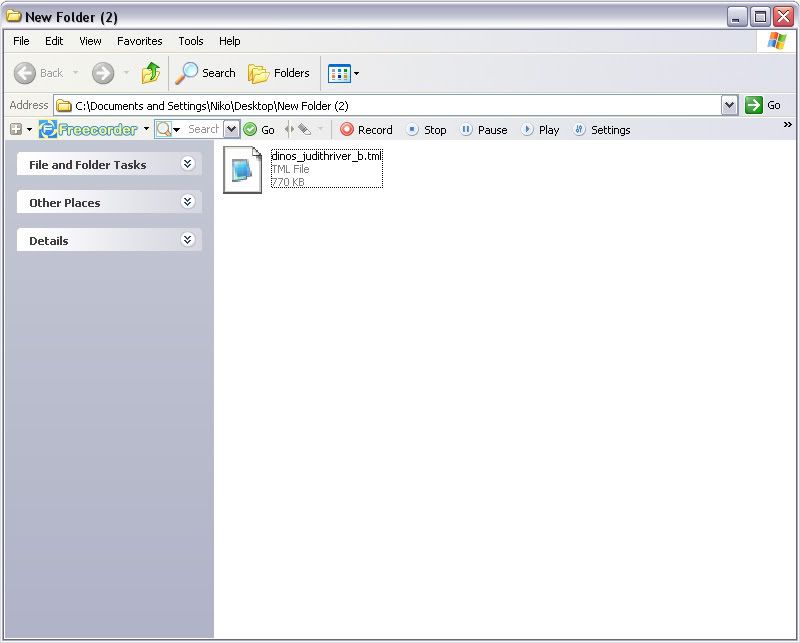Click the address bar path field
The height and width of the screenshot is (643, 800).
388,106
